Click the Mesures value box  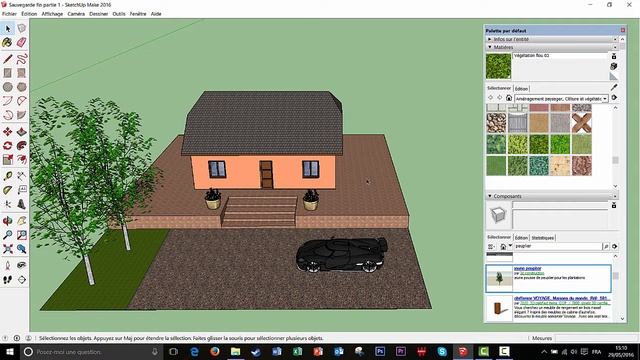tap(595, 338)
